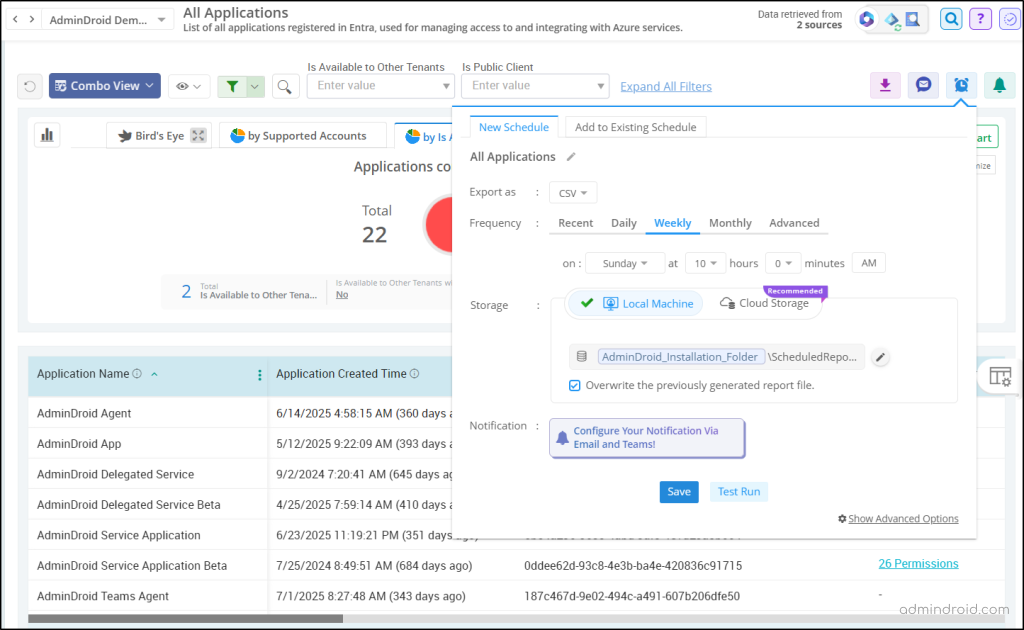
Task: Expand the Combo View dropdown
Action: coord(104,86)
